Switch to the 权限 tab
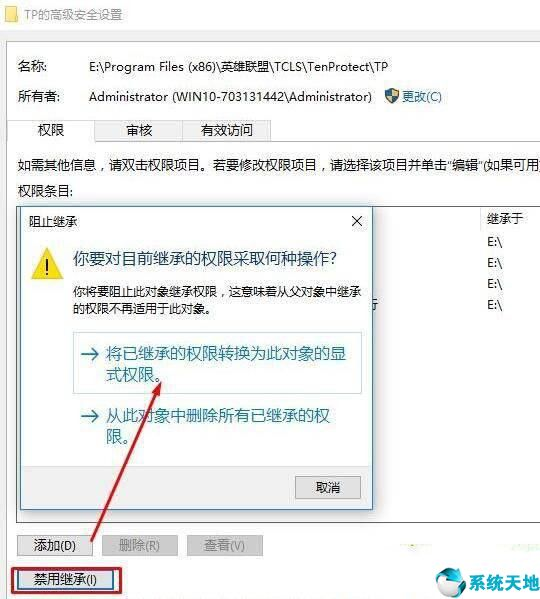The height and width of the screenshot is (599, 540). pos(50,131)
